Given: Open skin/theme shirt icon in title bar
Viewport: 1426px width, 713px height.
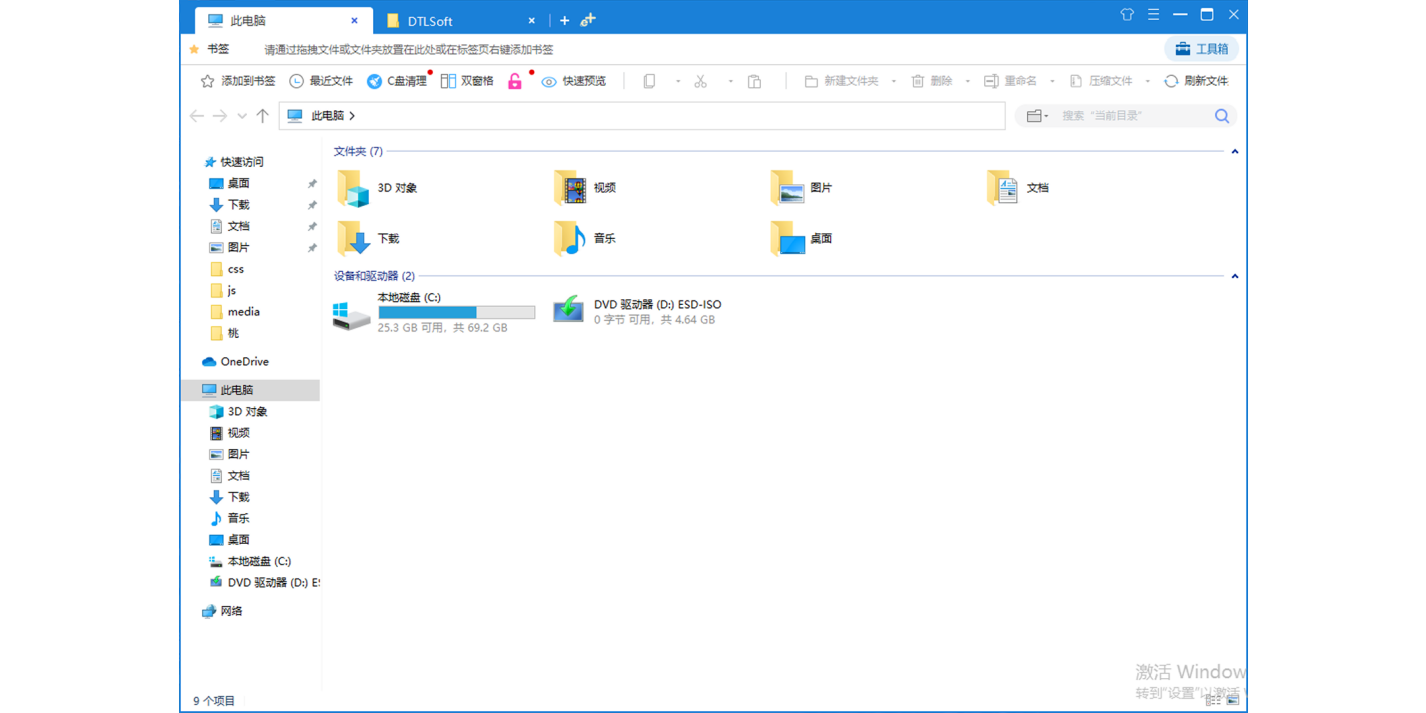Looking at the screenshot, I should click(1127, 15).
